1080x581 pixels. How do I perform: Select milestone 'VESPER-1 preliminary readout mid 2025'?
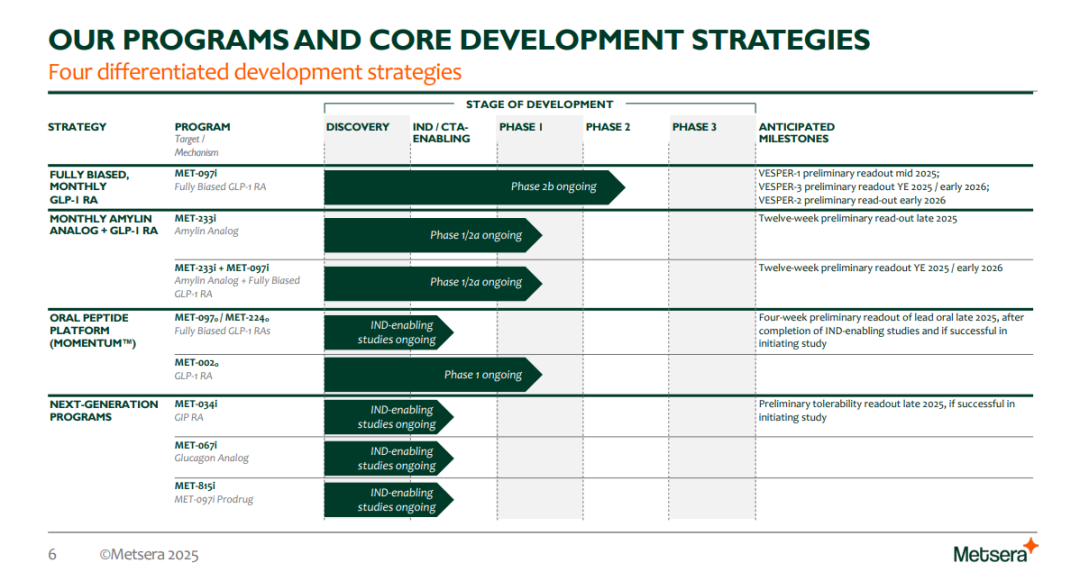point(849,173)
